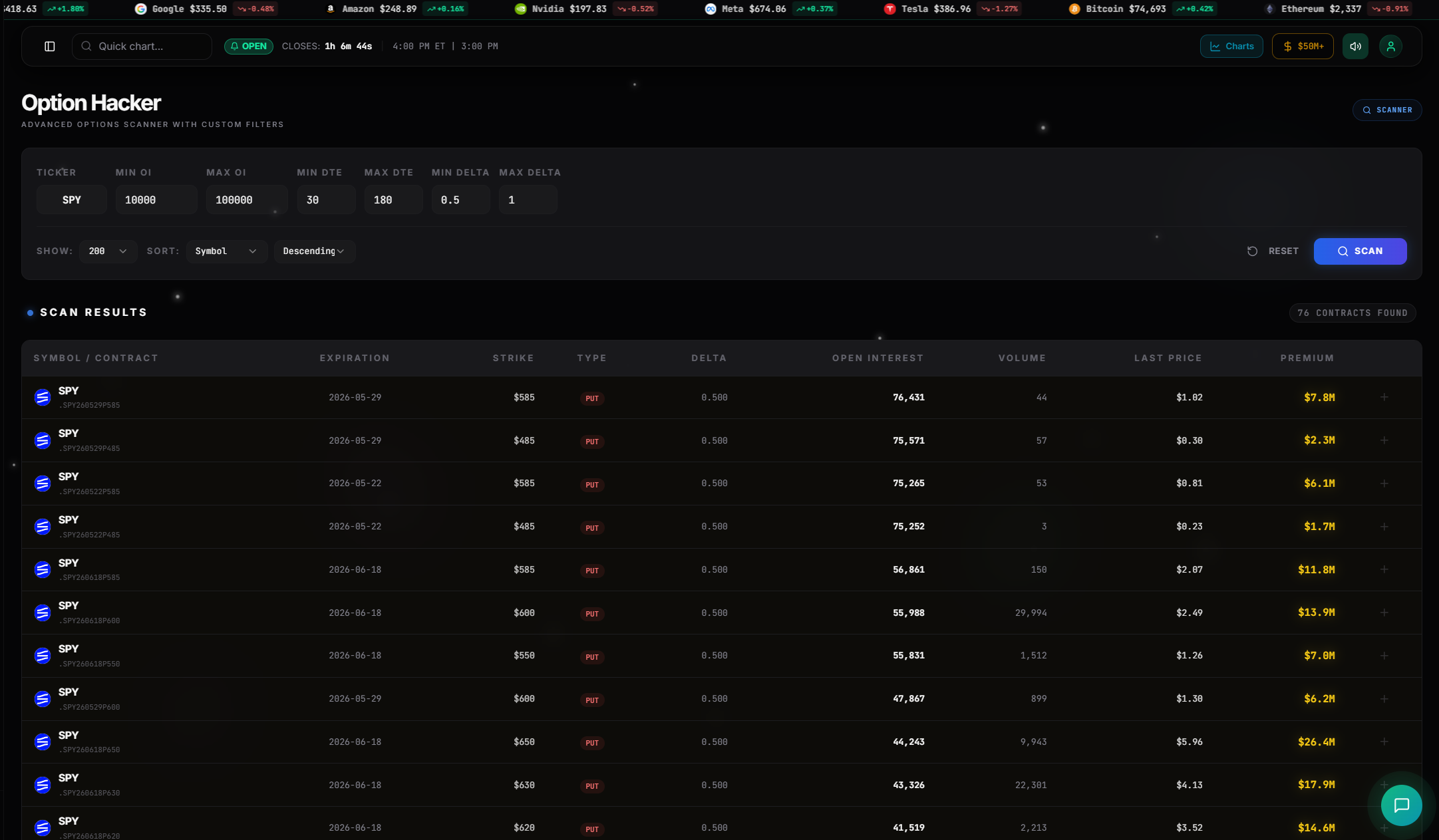Click the Nvidia logo in the ticker tape
1439x840 pixels.
pos(521,9)
